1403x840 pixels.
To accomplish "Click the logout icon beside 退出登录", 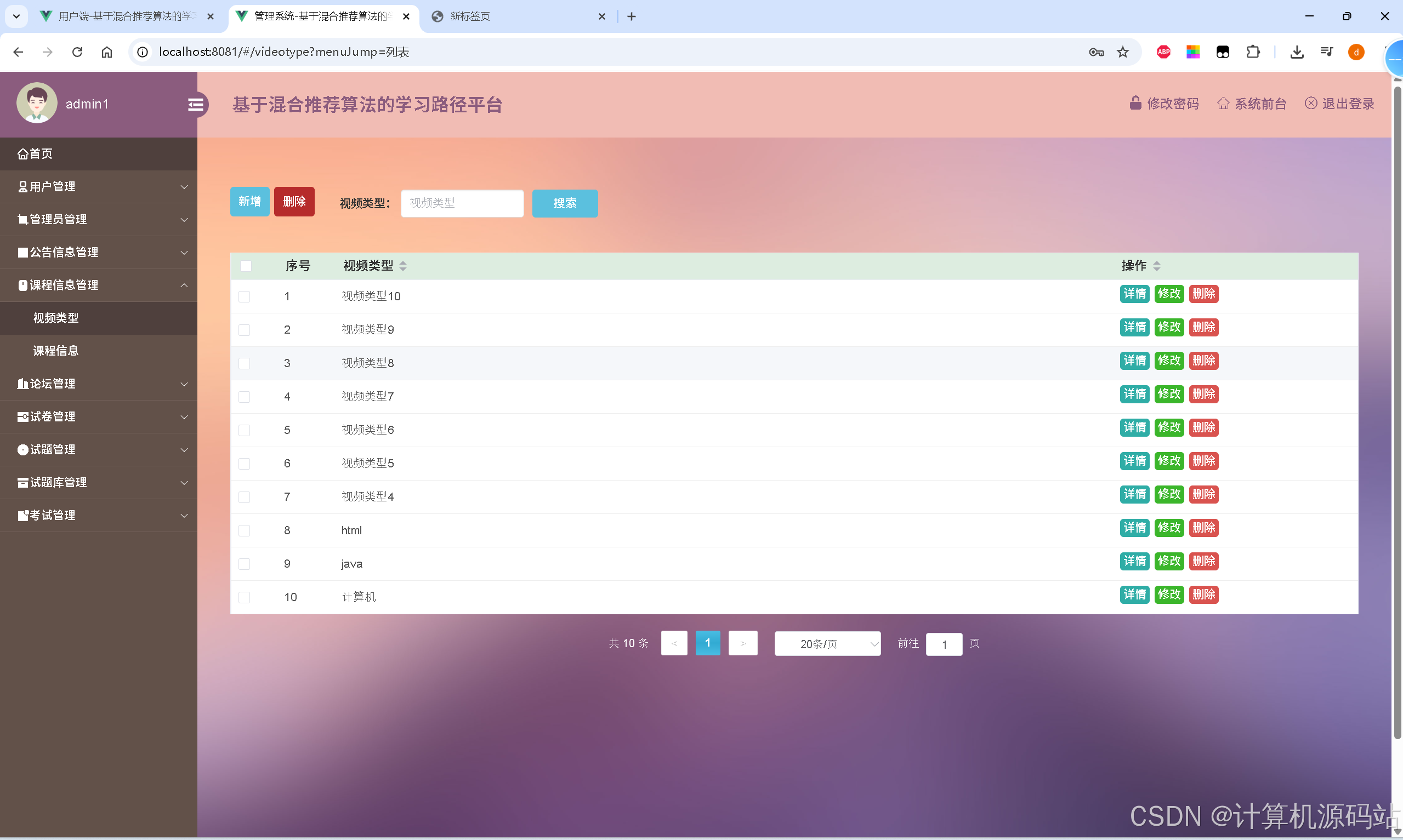I will pos(1312,103).
